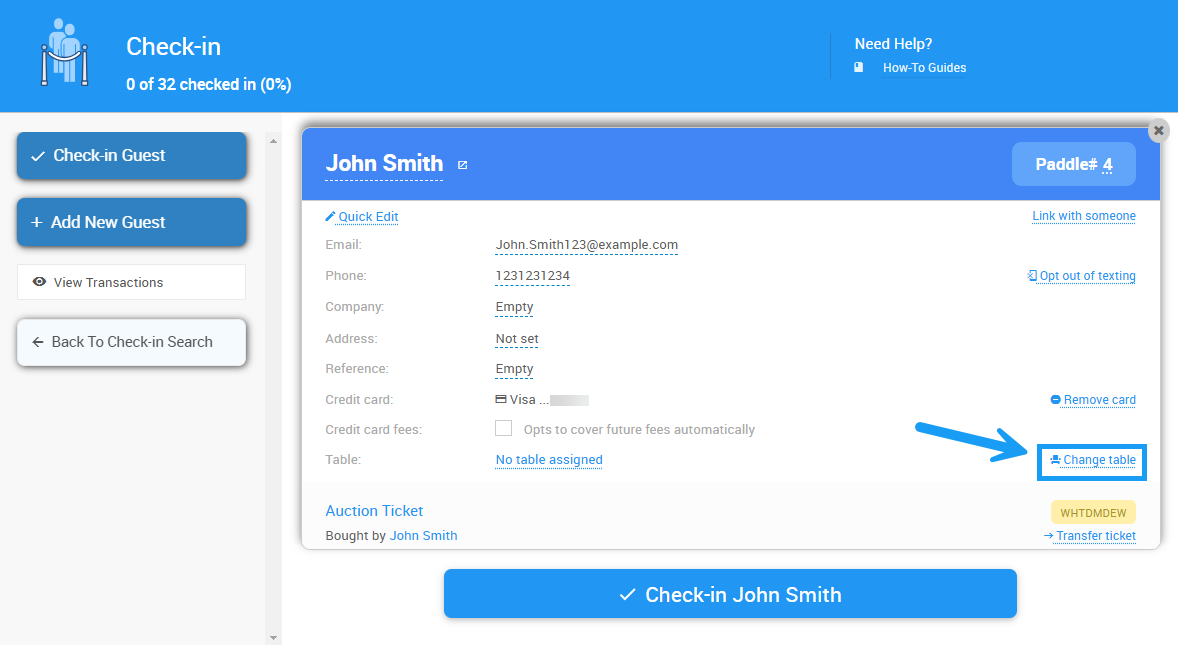Screen dimensions: 1178x645
Task: Close the guest details panel
Action: (x=1158, y=130)
